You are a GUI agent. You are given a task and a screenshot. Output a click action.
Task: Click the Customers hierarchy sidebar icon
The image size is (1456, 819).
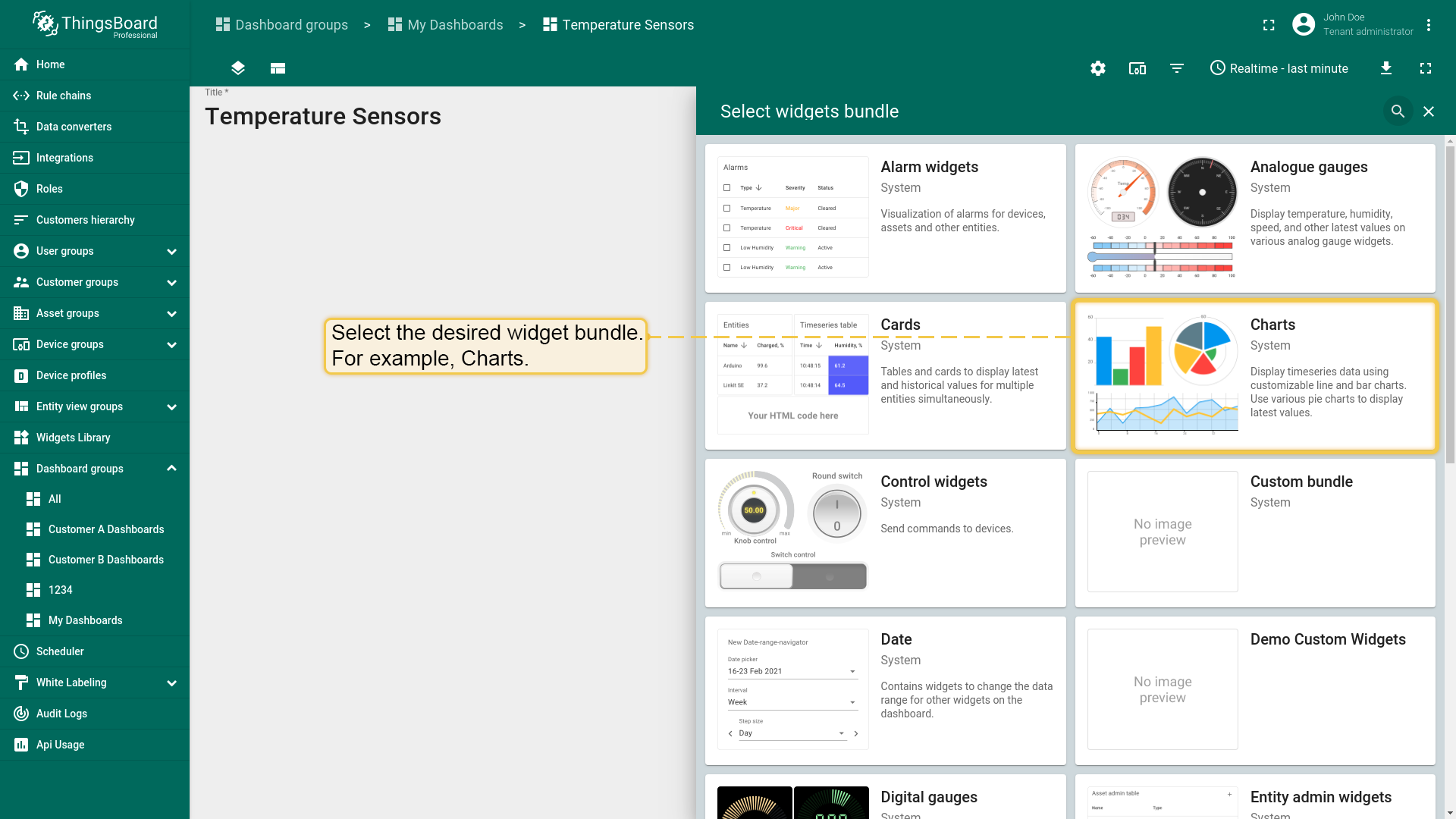click(x=21, y=220)
